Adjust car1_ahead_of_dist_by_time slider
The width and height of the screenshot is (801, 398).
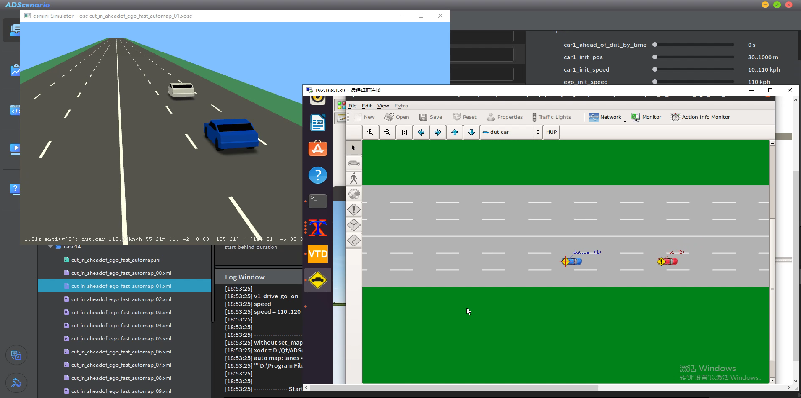coord(694,45)
